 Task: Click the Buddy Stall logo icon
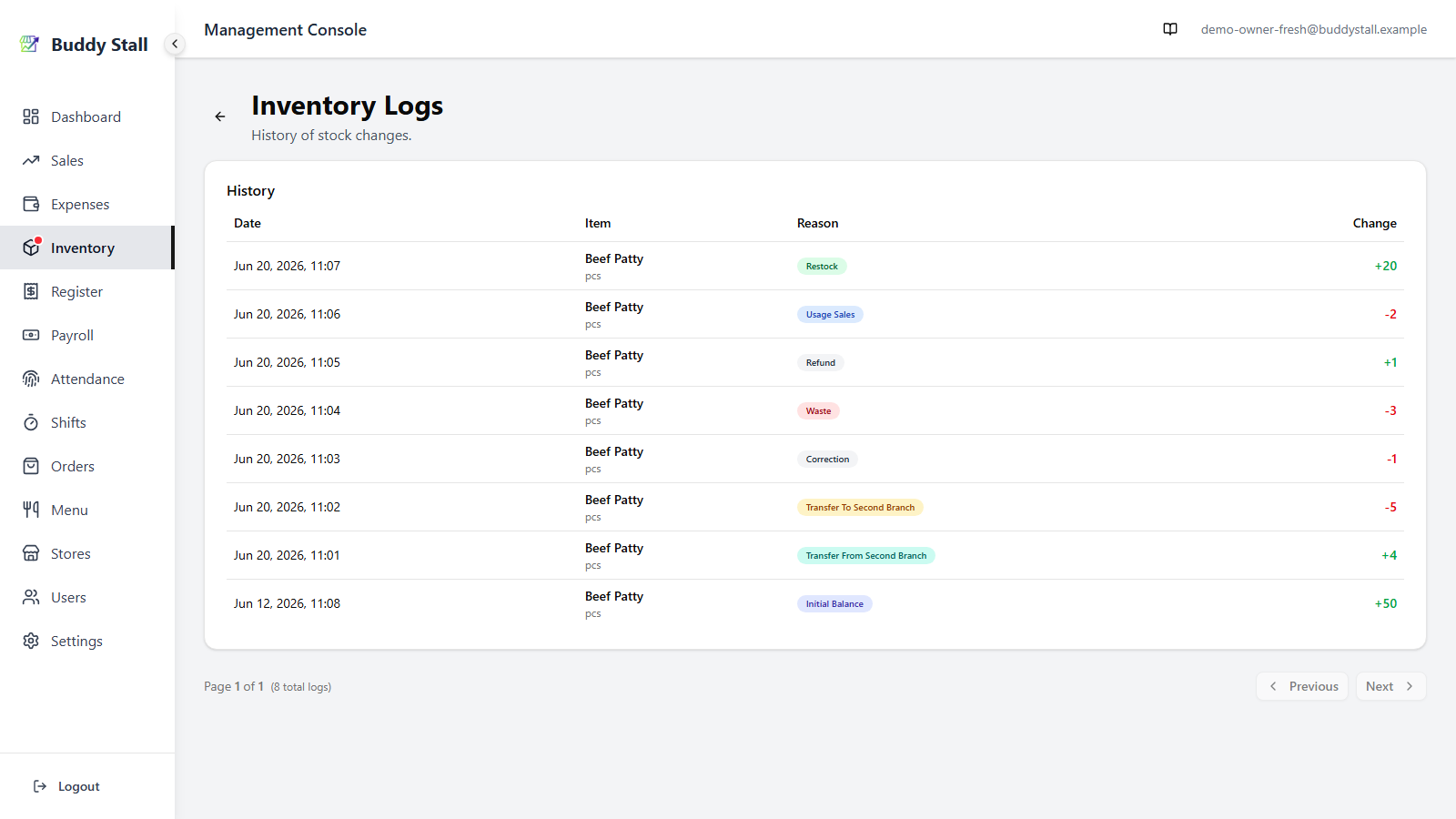click(x=30, y=44)
